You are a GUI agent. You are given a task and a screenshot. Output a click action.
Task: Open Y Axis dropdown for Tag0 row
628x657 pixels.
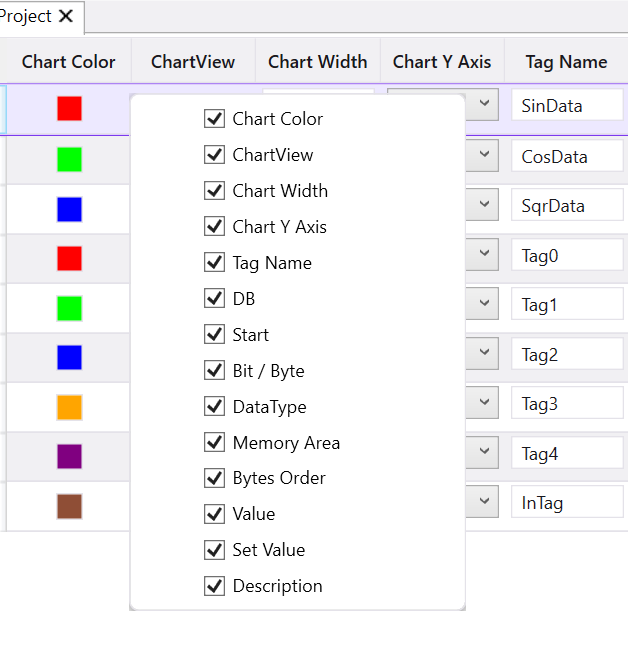click(x=484, y=254)
